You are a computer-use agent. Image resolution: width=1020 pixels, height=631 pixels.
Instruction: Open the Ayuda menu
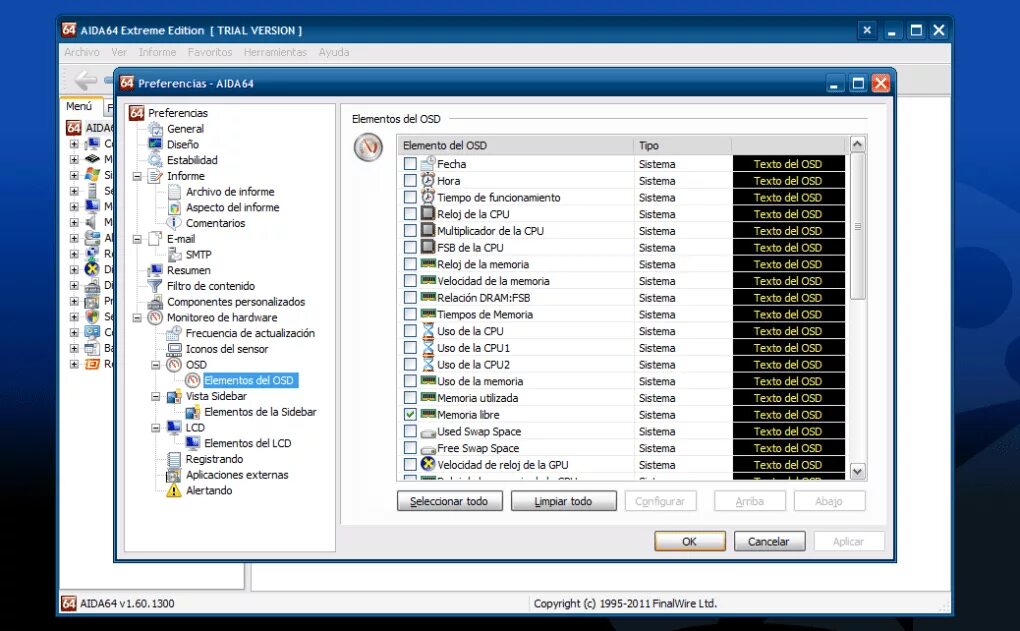point(334,52)
